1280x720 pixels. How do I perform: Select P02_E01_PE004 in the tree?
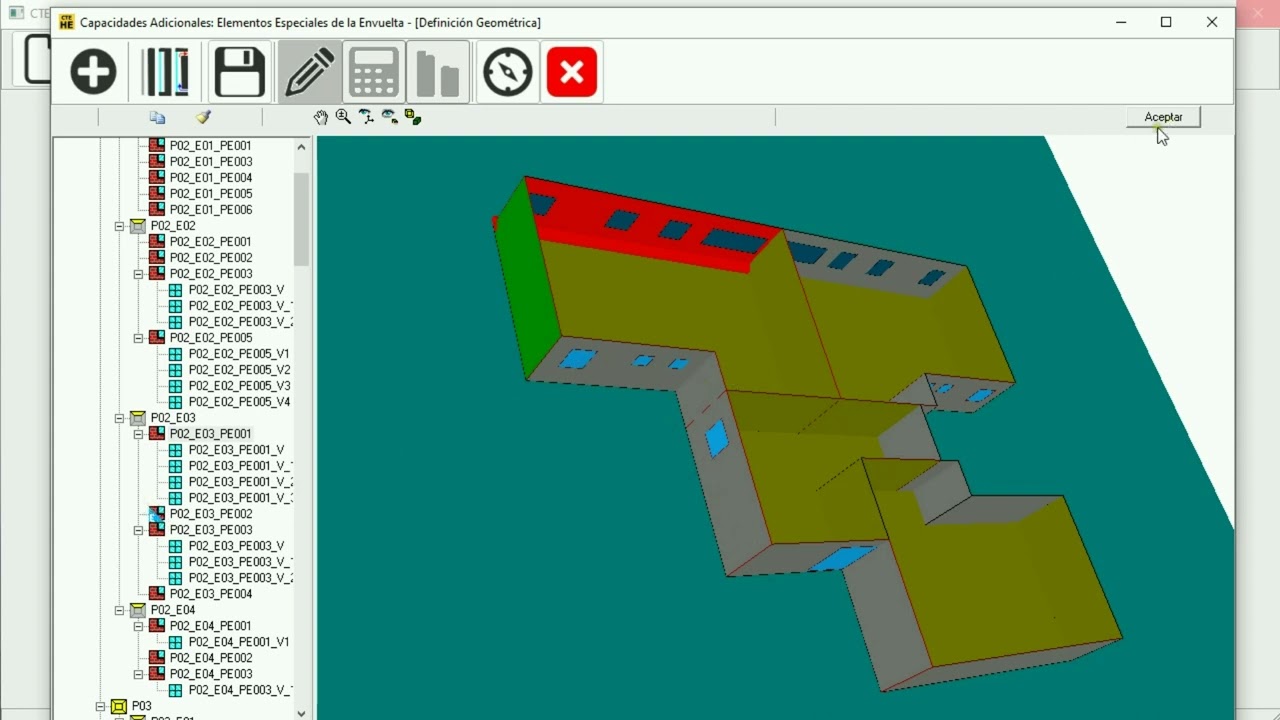coord(210,178)
